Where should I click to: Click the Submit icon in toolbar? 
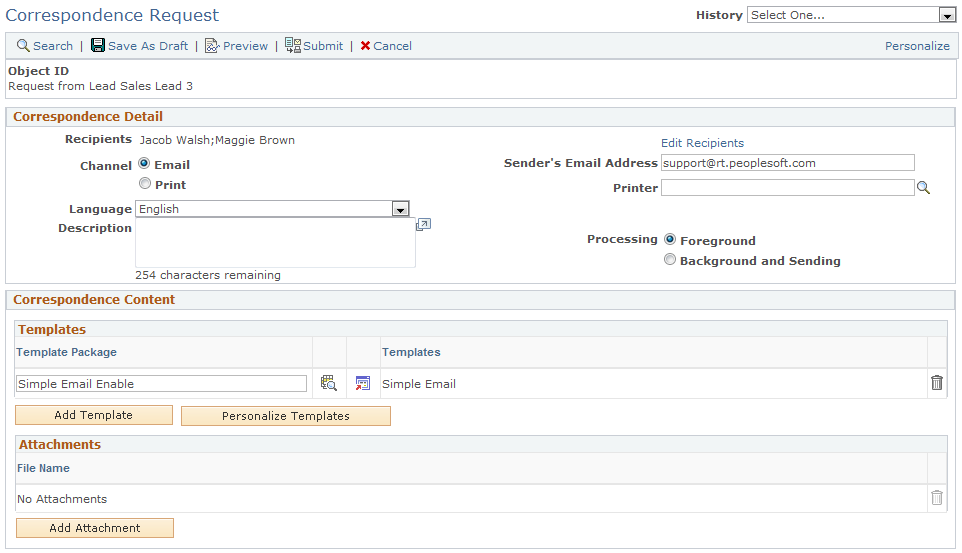[293, 46]
